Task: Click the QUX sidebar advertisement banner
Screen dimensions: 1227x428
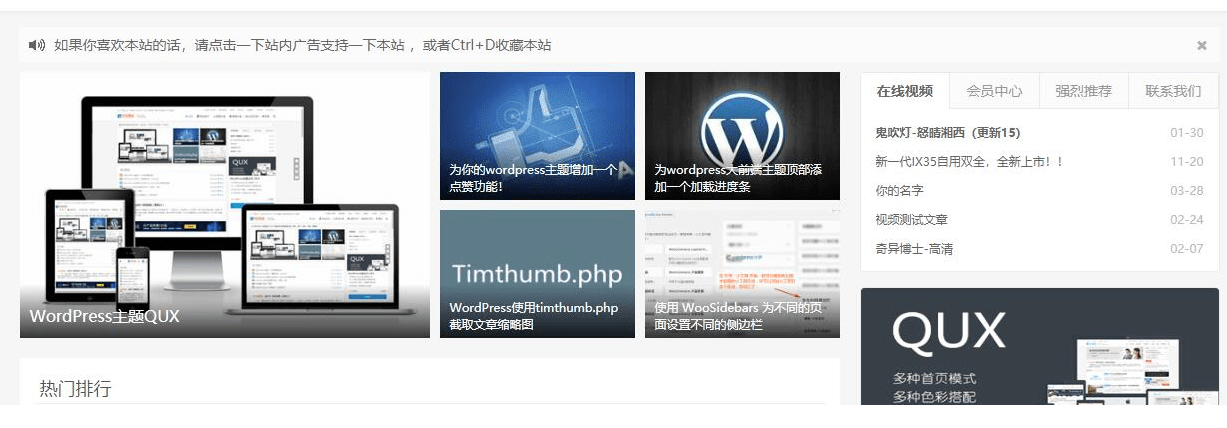Action: (x=1040, y=347)
